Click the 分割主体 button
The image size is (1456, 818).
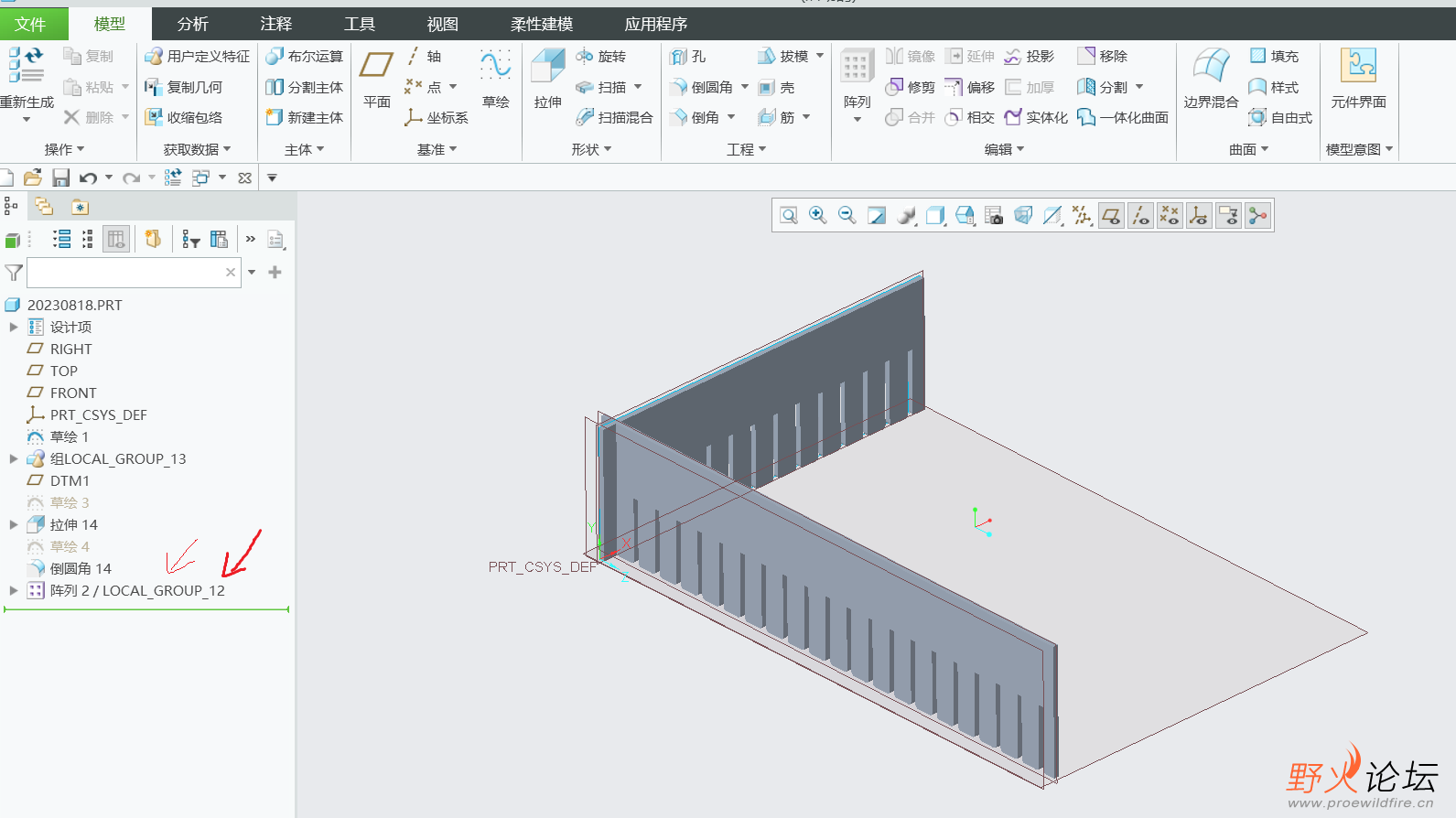pos(304,88)
